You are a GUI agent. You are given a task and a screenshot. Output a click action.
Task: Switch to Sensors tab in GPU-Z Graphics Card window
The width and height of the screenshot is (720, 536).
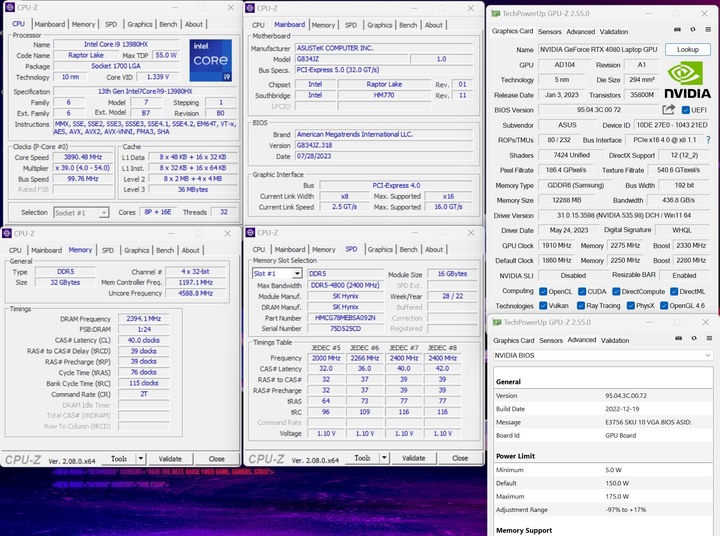tap(550, 32)
